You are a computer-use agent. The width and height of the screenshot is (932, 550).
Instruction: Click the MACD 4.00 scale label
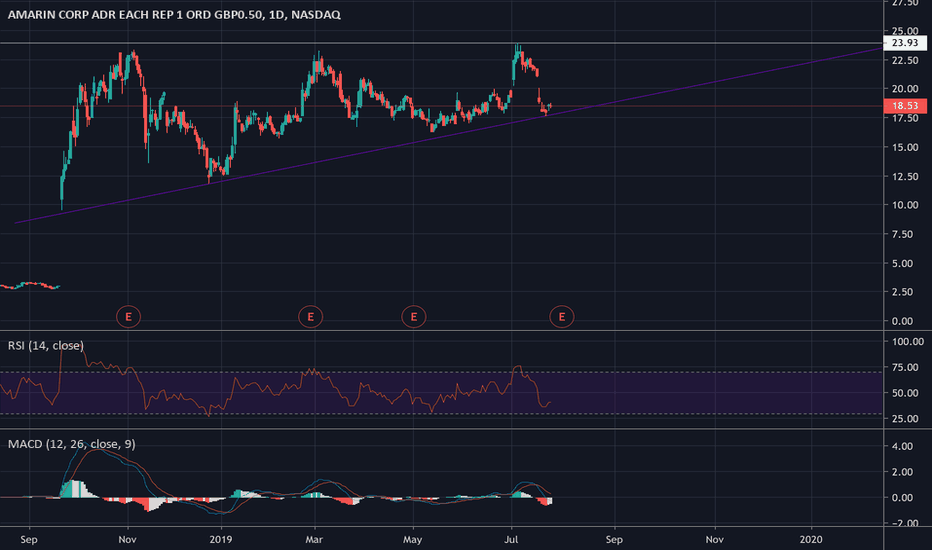pyautogui.click(x=903, y=447)
